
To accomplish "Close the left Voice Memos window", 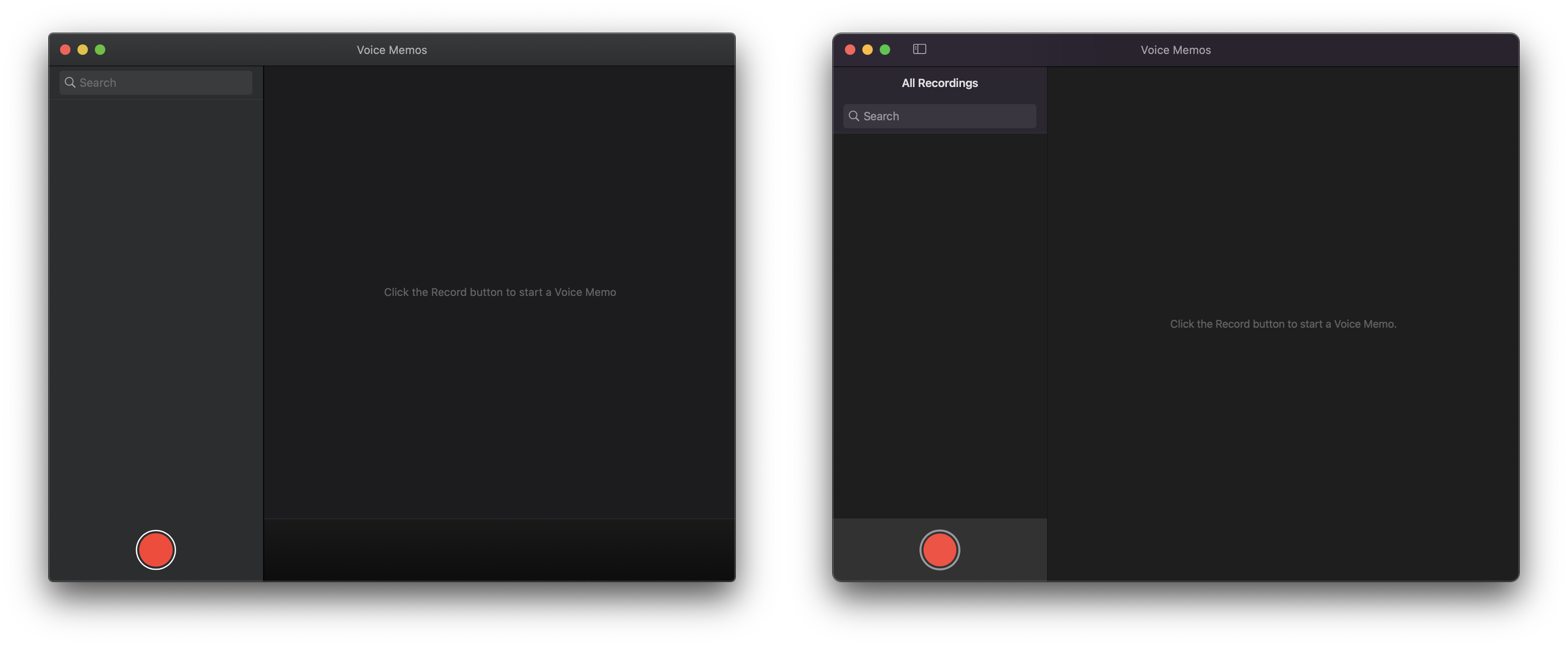I will tap(65, 49).
